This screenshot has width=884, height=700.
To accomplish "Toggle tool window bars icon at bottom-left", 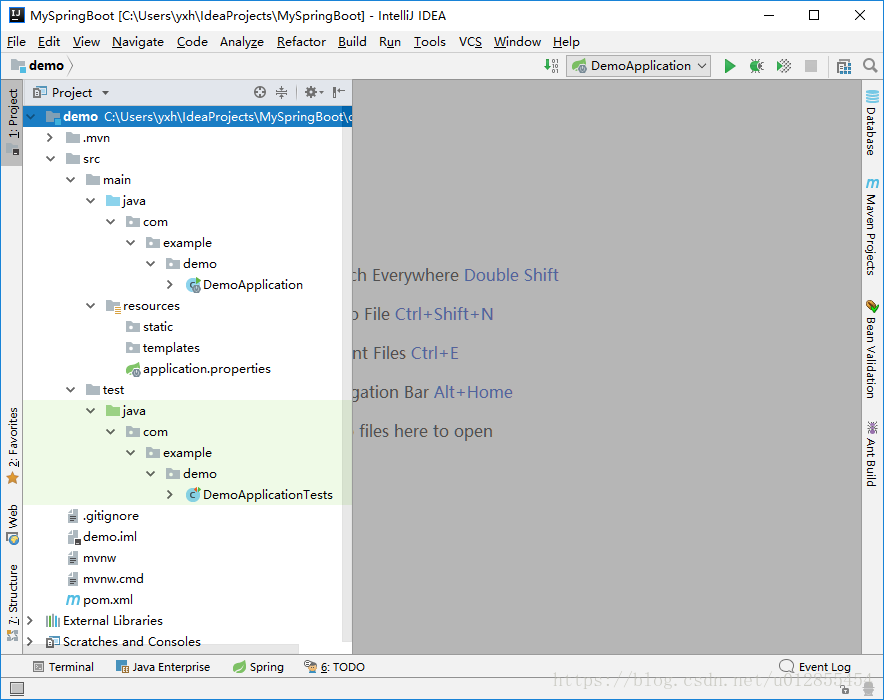I will [17, 688].
